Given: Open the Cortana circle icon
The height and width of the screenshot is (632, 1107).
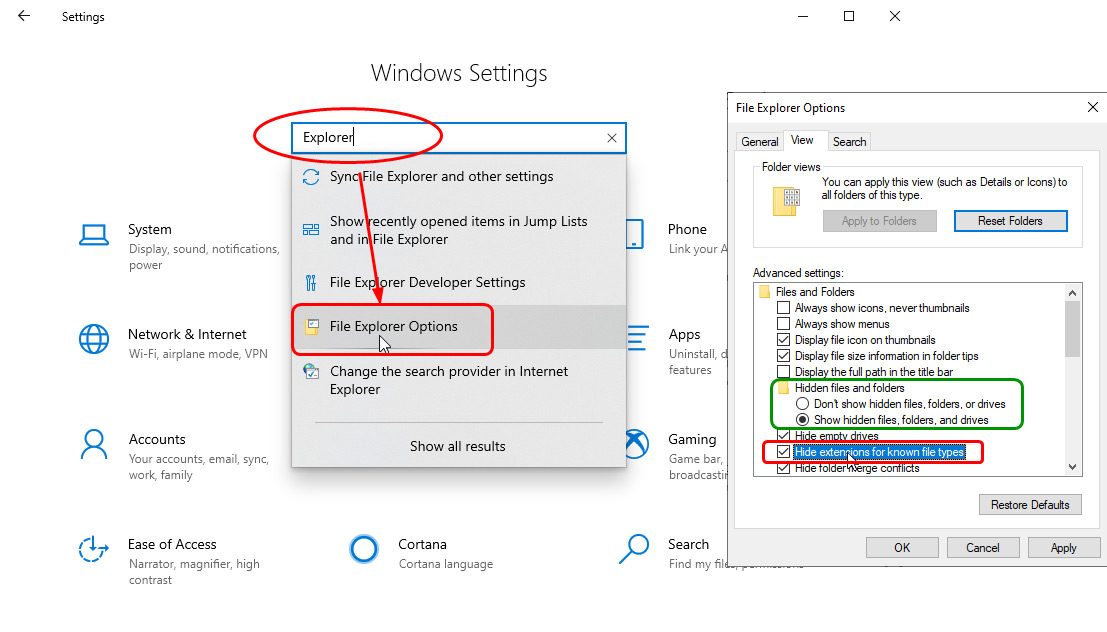Looking at the screenshot, I should pyautogui.click(x=364, y=548).
